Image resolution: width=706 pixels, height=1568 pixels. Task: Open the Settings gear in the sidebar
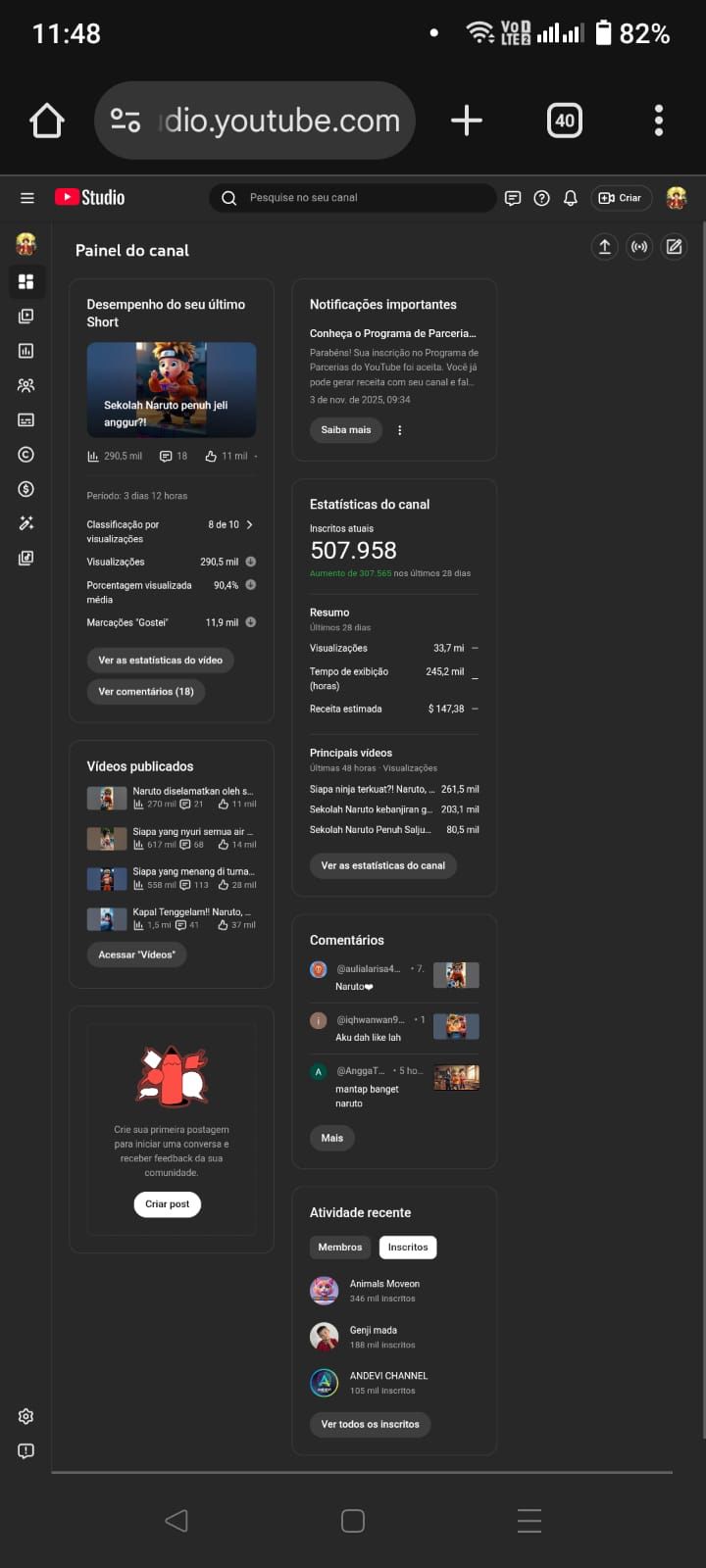[26, 1416]
